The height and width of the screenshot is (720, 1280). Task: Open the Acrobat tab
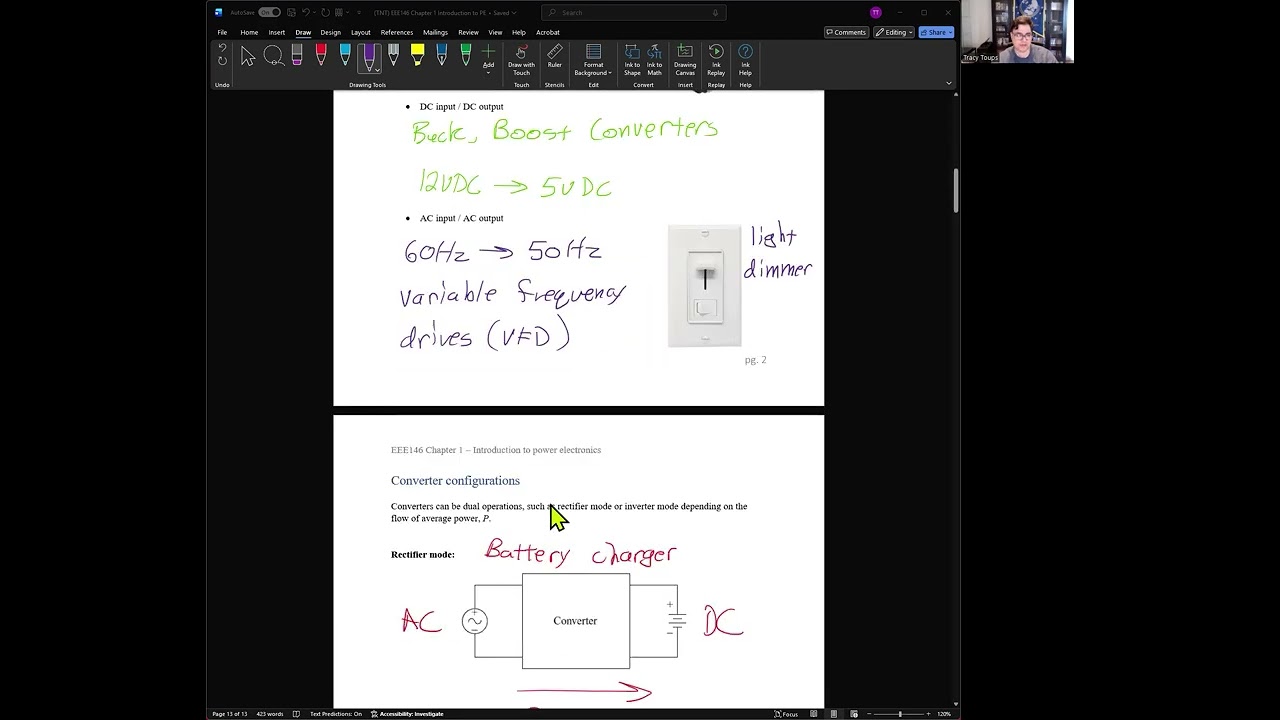coord(548,32)
